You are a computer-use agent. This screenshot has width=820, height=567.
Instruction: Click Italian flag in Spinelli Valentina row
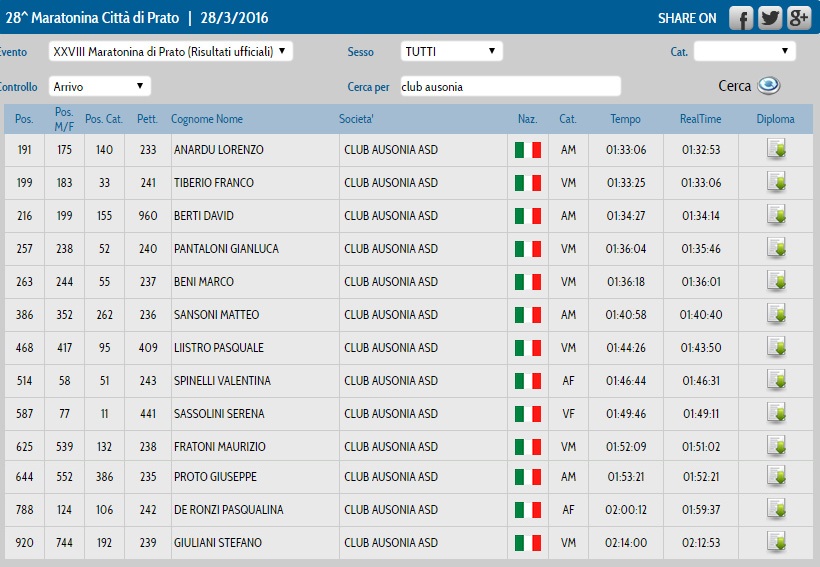528,380
